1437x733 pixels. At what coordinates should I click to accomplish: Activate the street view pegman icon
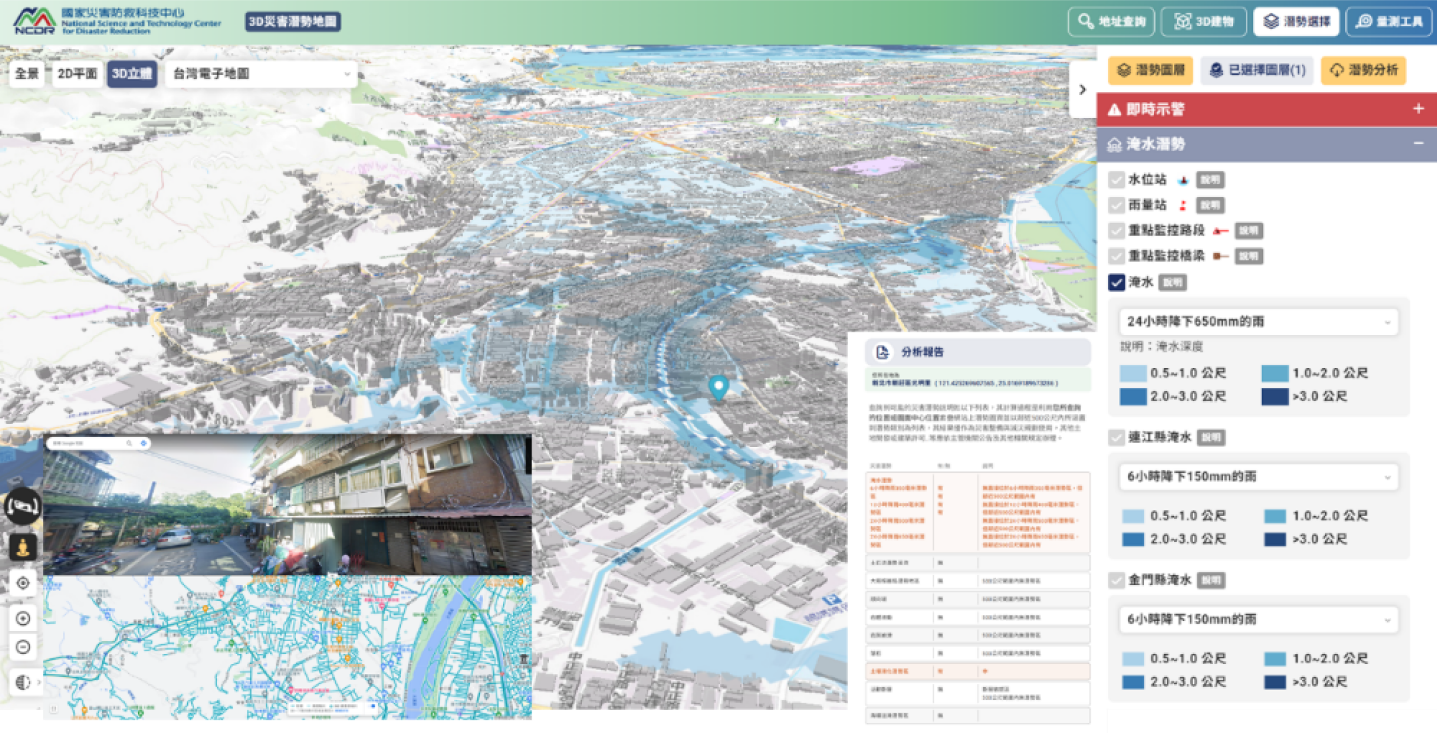(x=23, y=547)
